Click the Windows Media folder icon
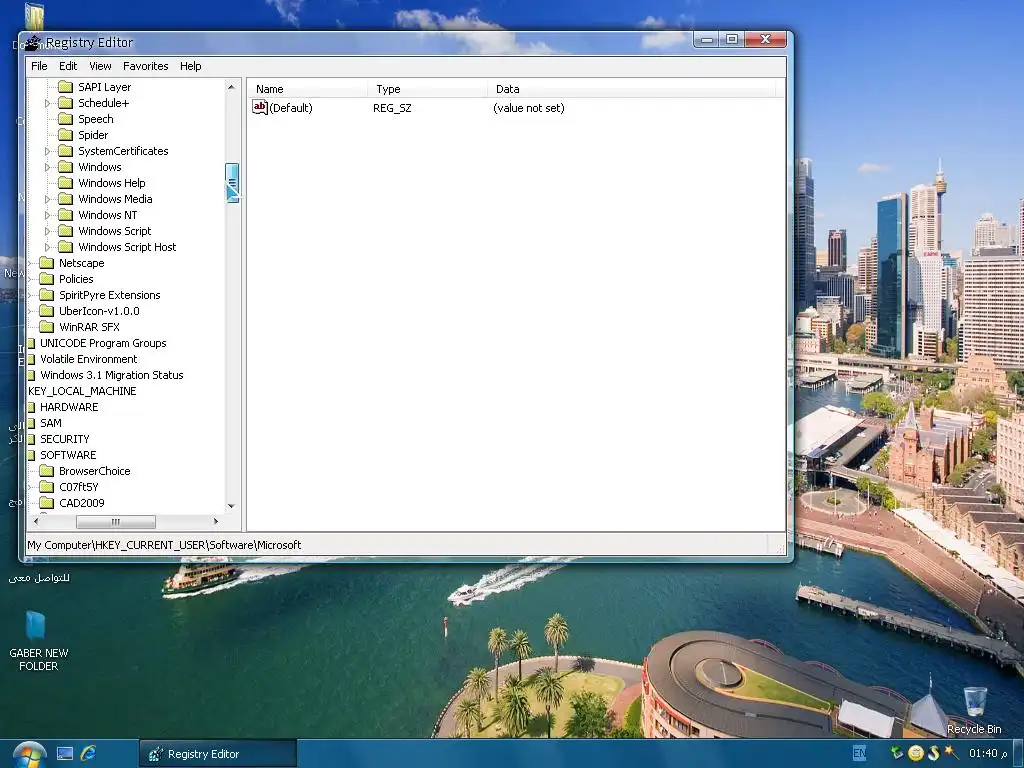 pyautogui.click(x=65, y=199)
